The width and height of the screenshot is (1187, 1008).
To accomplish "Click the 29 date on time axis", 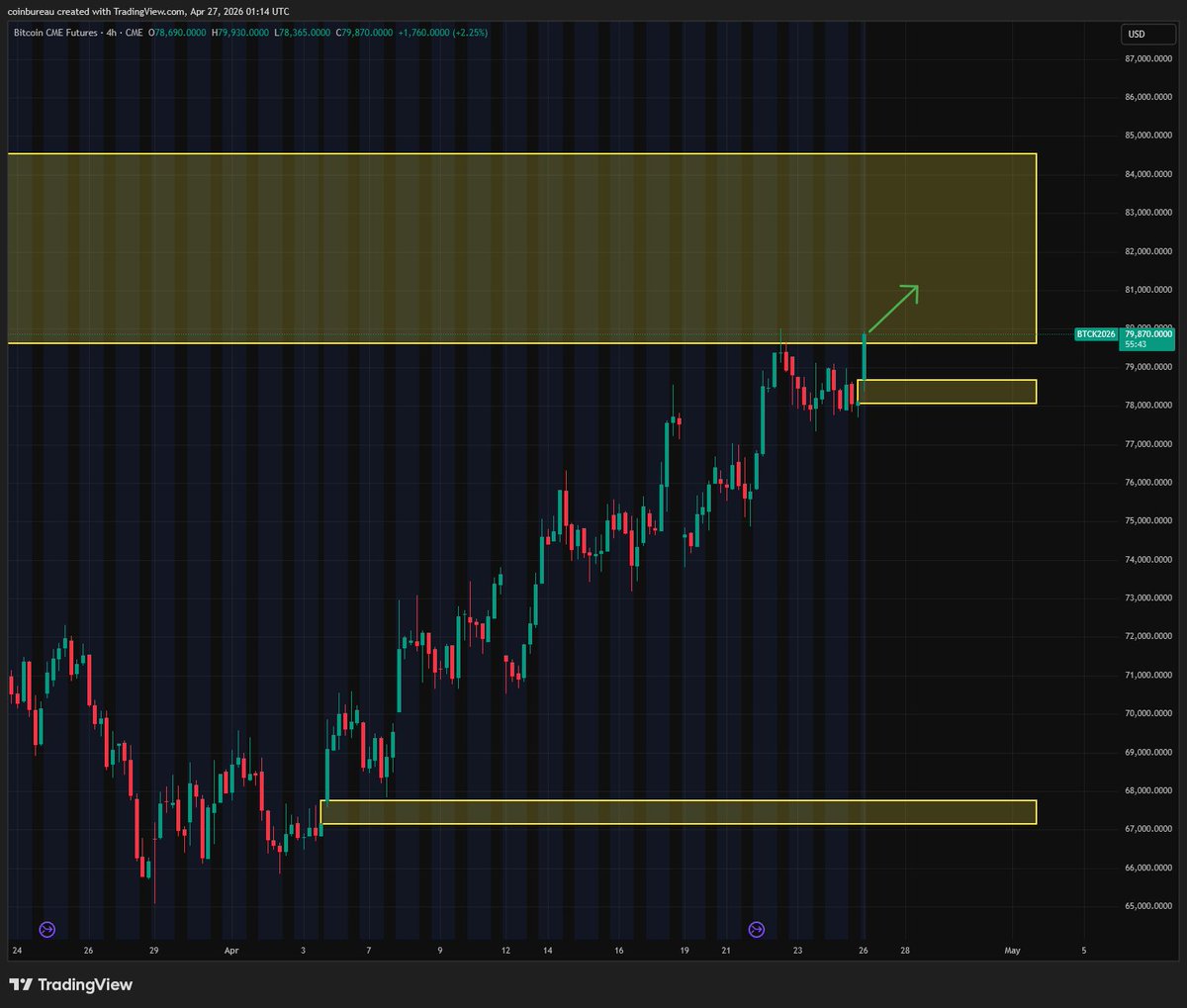I will click(x=153, y=951).
